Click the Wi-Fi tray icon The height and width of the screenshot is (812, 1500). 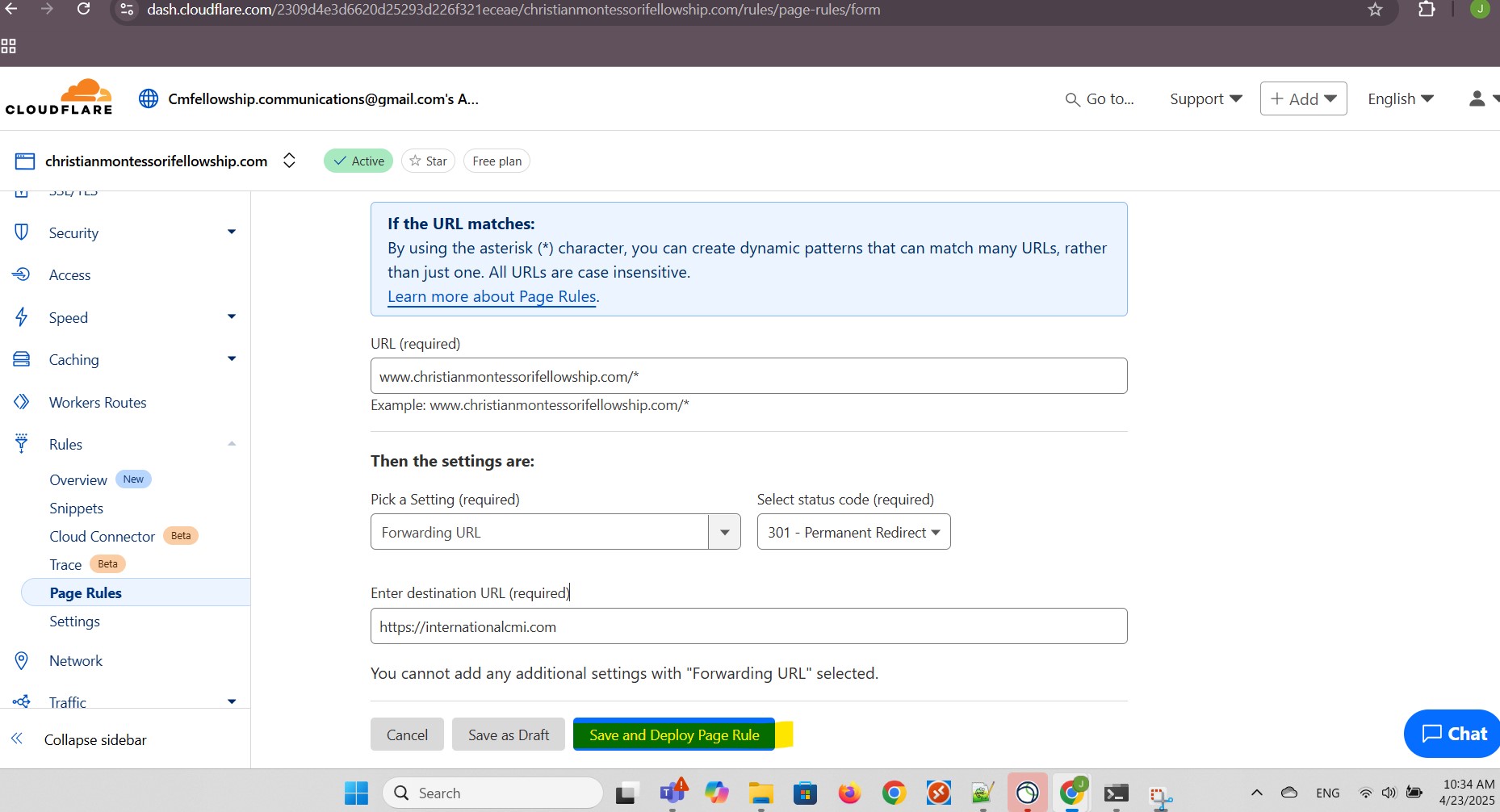pyautogui.click(x=1366, y=793)
